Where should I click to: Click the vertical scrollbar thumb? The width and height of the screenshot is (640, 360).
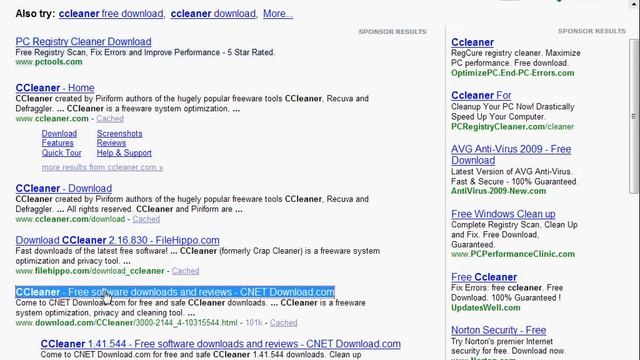tap(633, 116)
